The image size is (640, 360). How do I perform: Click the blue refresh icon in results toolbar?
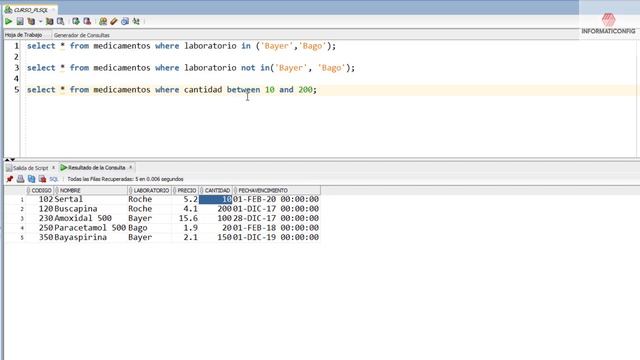31,179
